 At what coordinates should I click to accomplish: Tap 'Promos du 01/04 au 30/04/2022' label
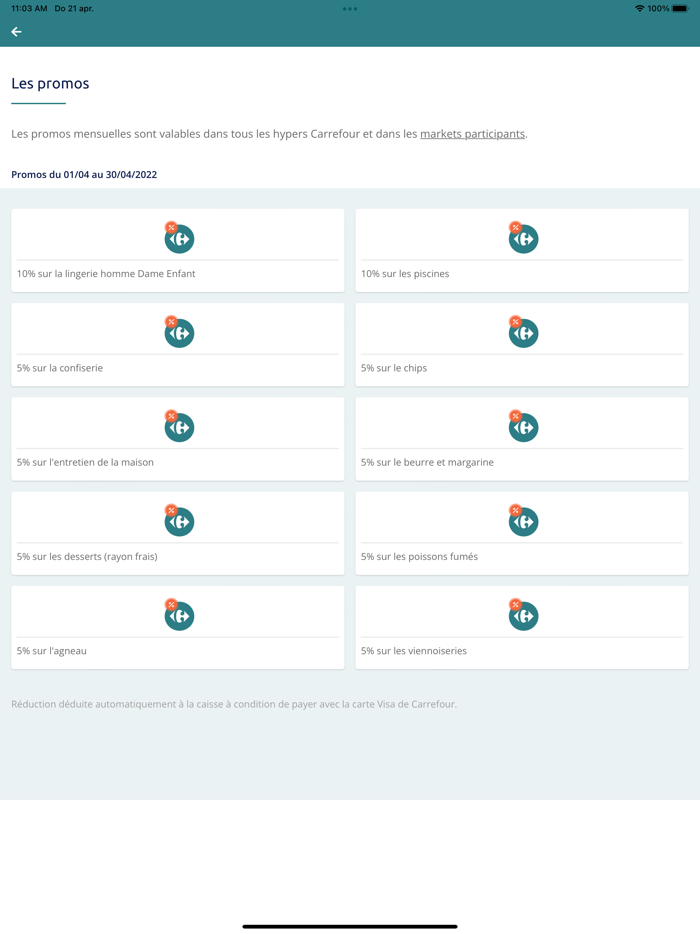pos(84,175)
